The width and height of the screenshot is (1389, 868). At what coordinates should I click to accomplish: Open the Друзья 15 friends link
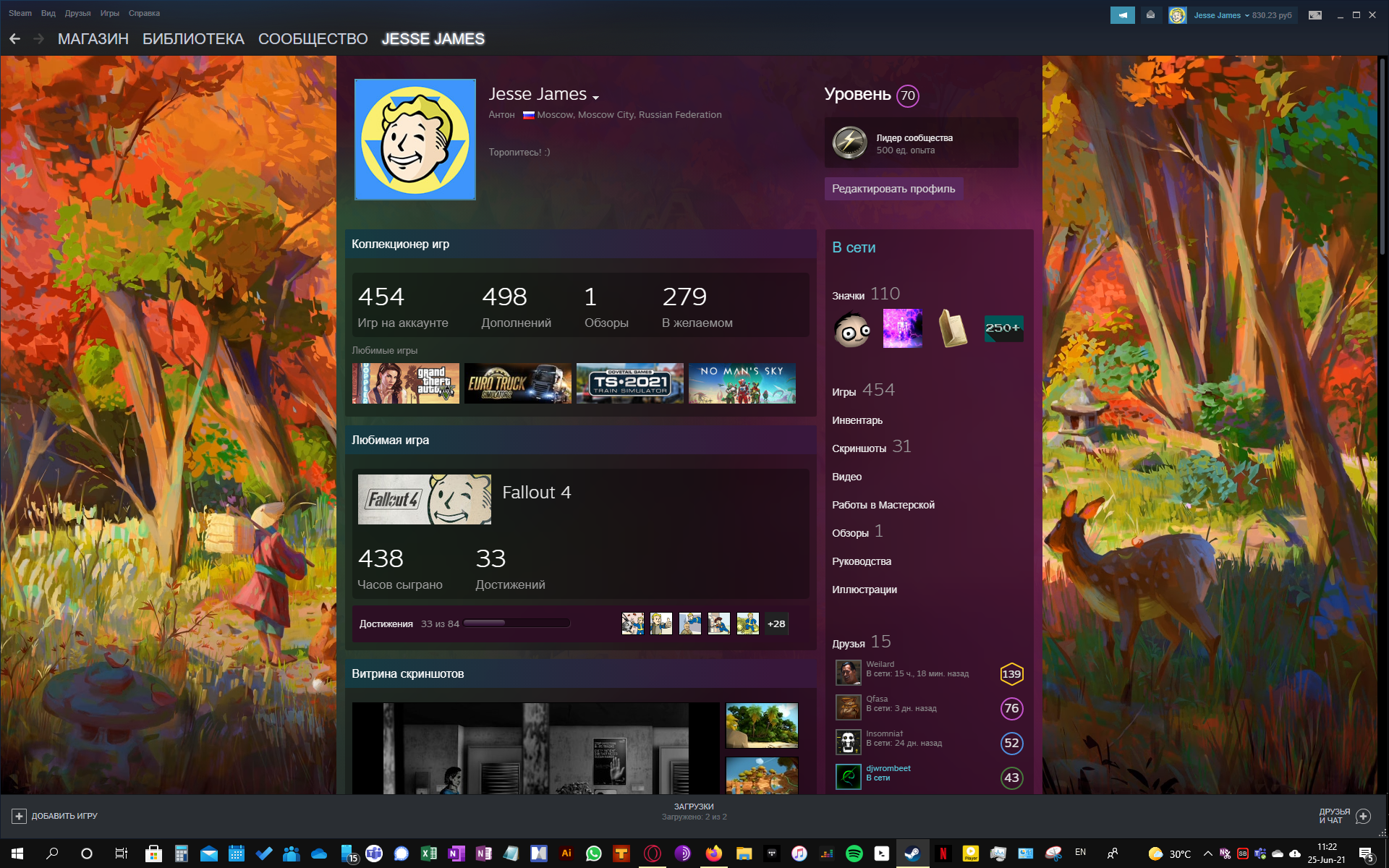(861, 642)
